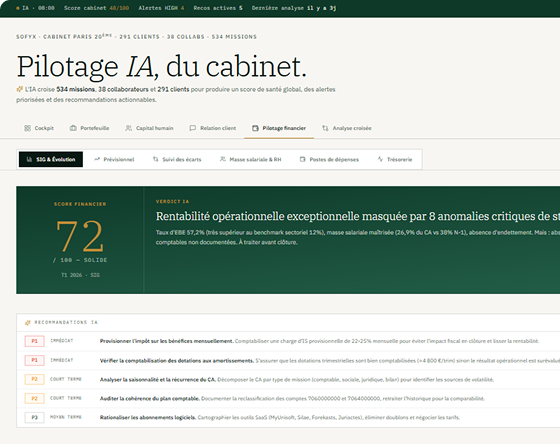Open the Suivi des écarts sub-tab

pyautogui.click(x=177, y=159)
